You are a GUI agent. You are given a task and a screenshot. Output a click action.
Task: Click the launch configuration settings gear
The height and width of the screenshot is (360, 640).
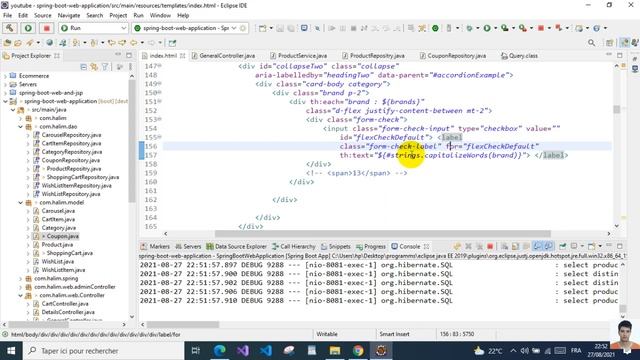click(x=243, y=28)
